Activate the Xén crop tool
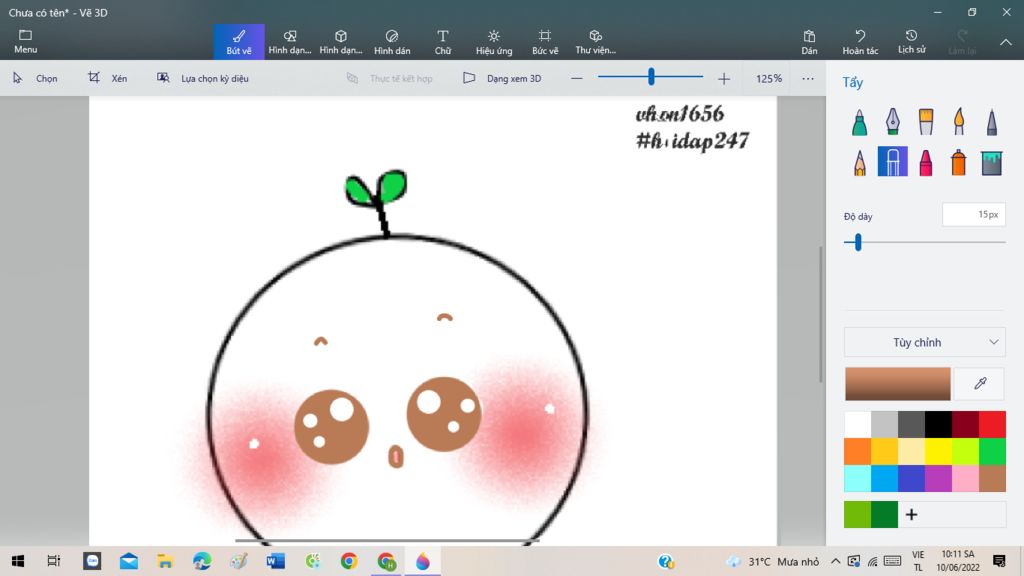 tap(108, 78)
